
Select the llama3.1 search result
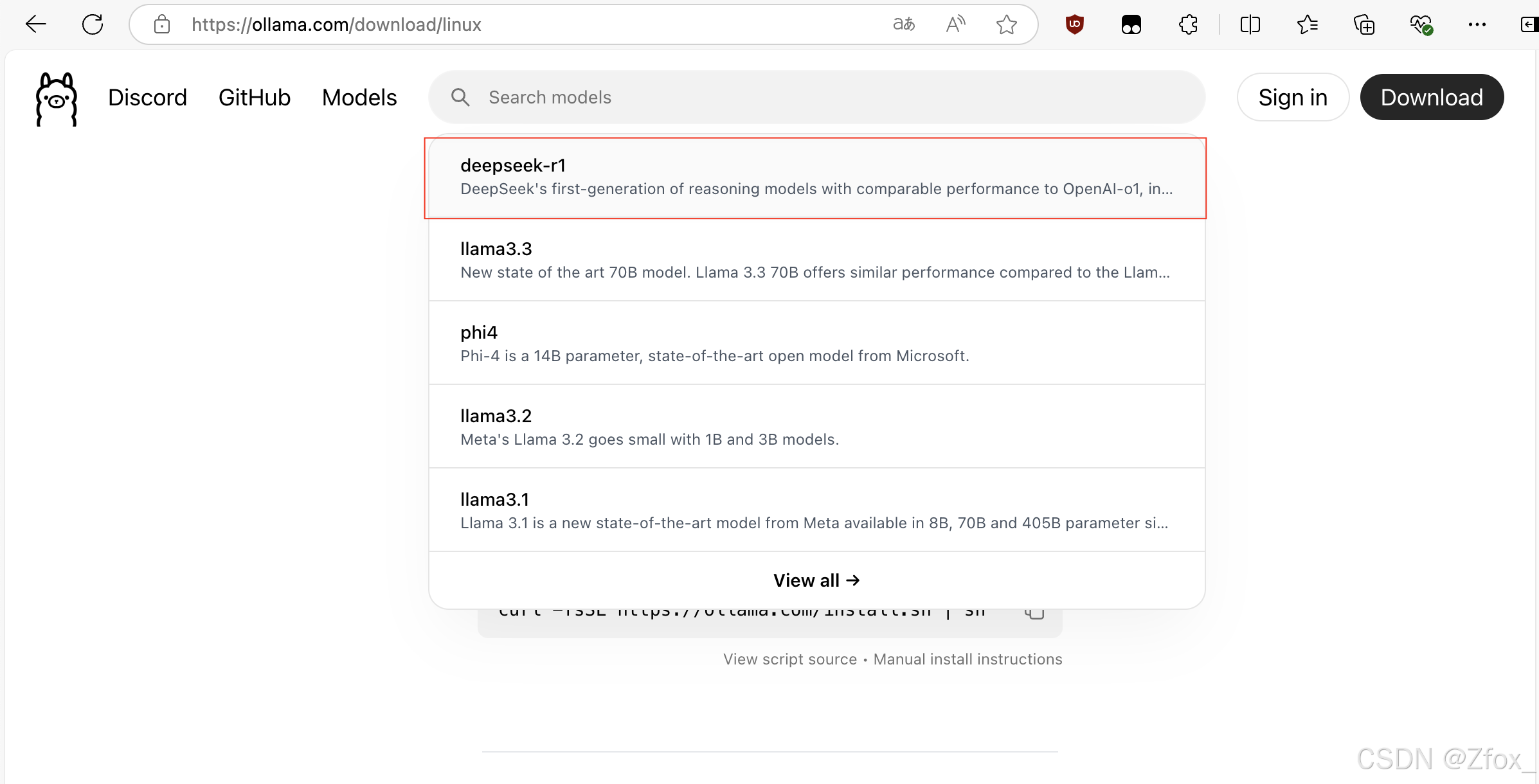pyautogui.click(x=816, y=510)
